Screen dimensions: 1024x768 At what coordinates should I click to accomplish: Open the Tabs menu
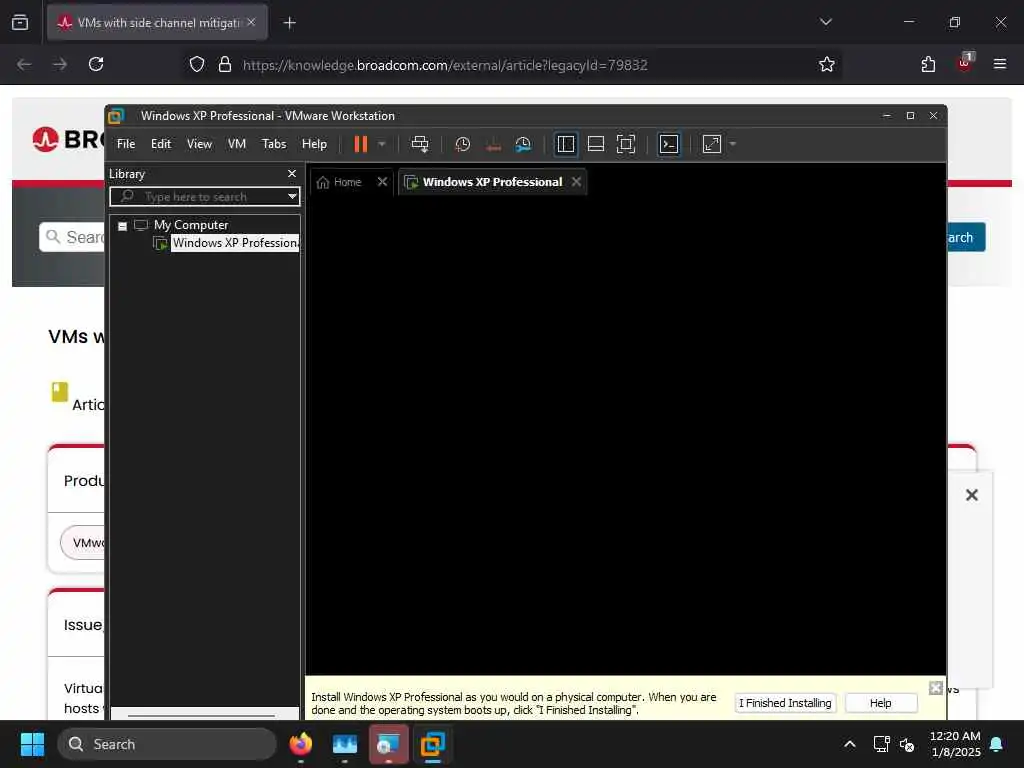coord(274,144)
